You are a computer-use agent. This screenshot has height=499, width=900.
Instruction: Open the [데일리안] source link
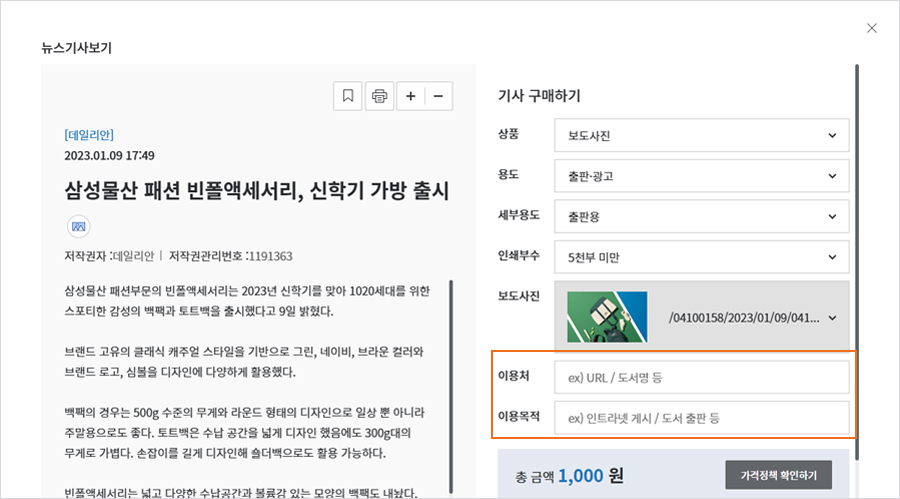89,135
